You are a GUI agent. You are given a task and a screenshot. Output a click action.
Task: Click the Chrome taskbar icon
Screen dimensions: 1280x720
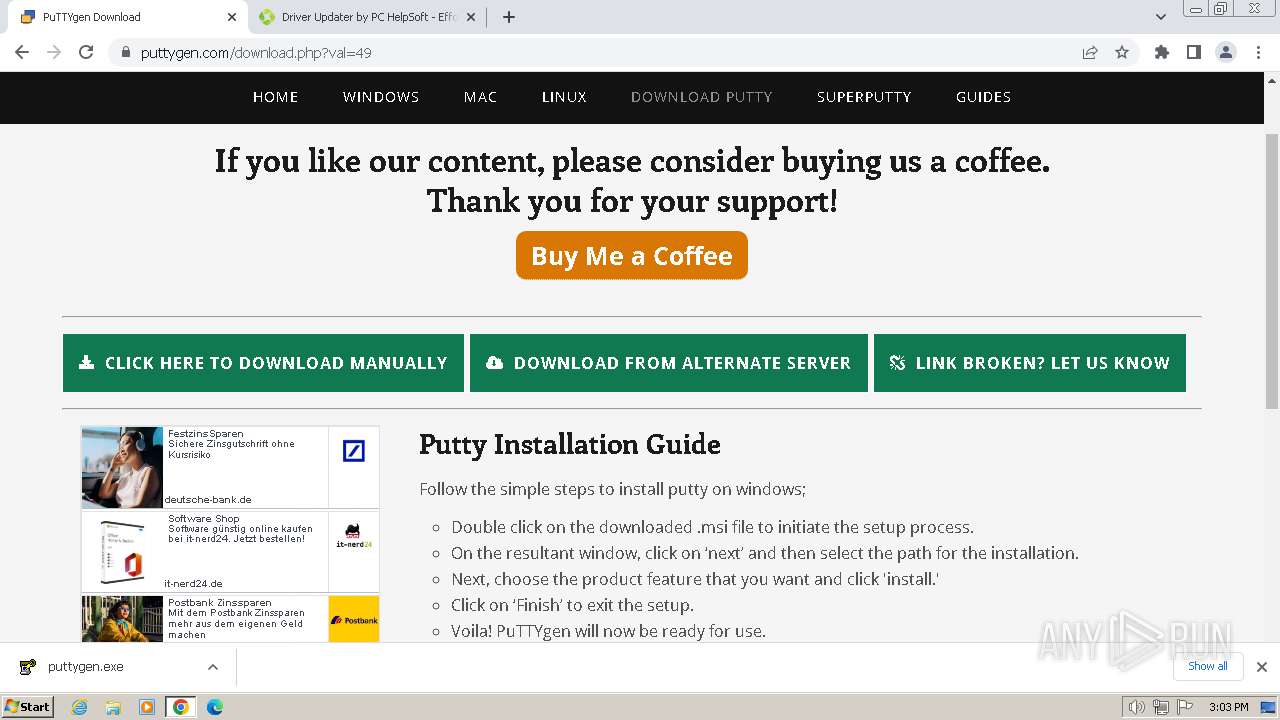pos(181,707)
